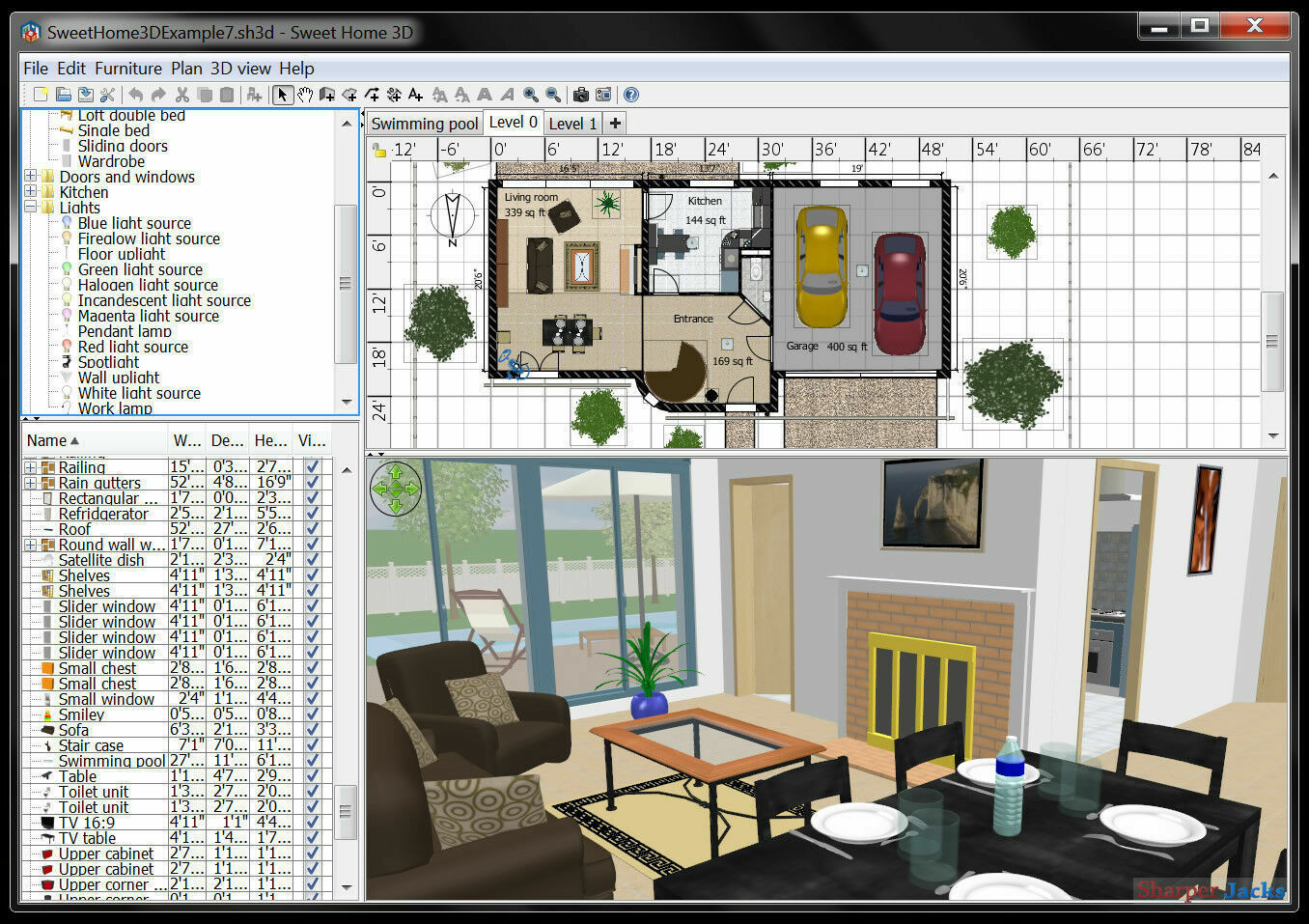This screenshot has height=924, width=1309.
Task: Click catalog tree scroll-down arrow
Action: click(x=347, y=402)
